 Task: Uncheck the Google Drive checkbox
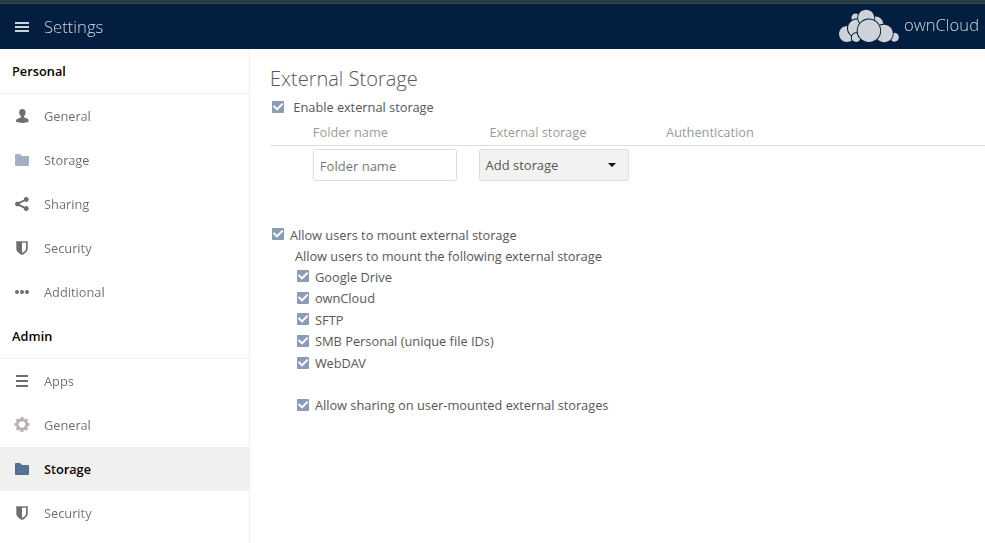[303, 277]
